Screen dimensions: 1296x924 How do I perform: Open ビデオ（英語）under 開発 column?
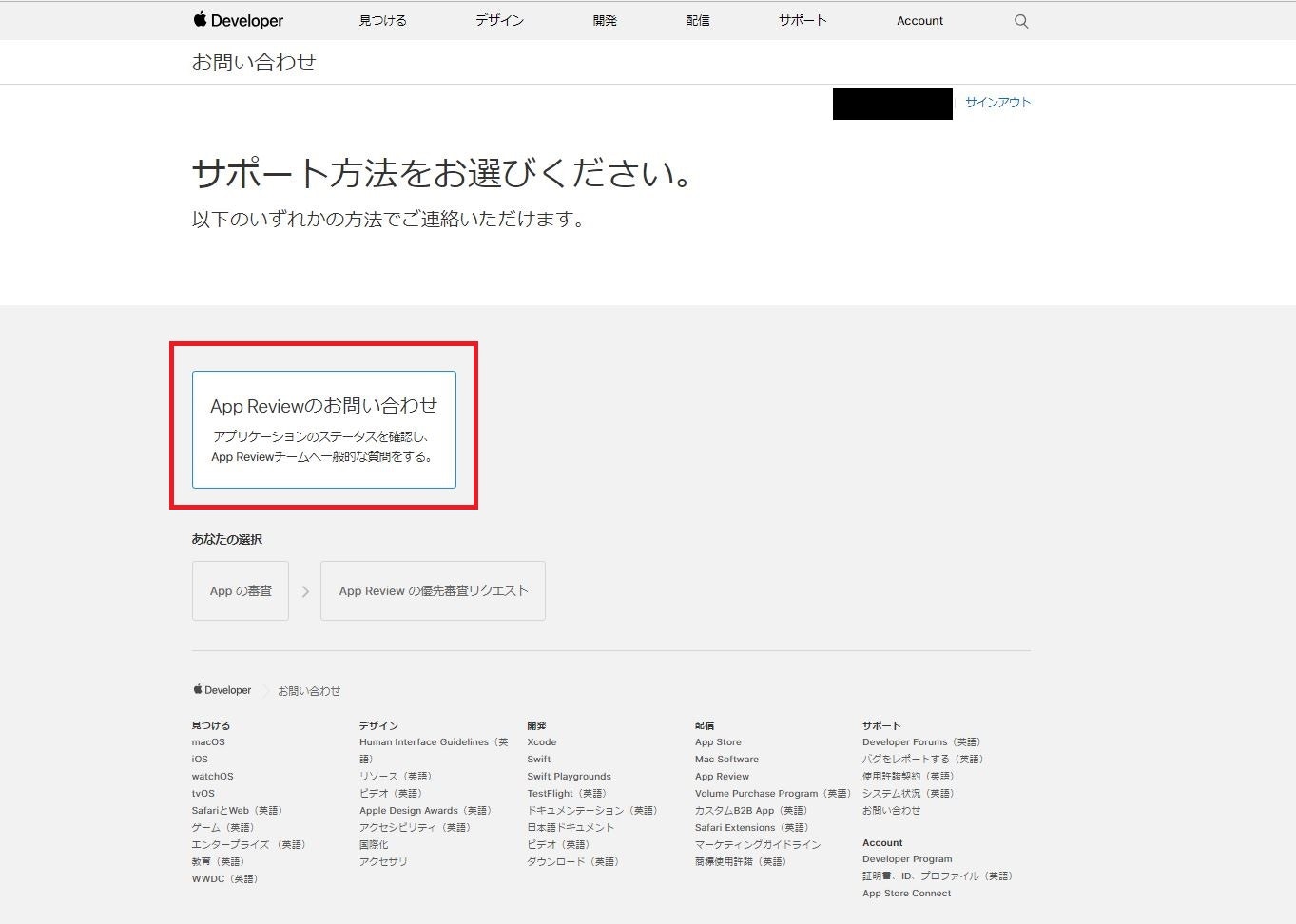(x=559, y=845)
